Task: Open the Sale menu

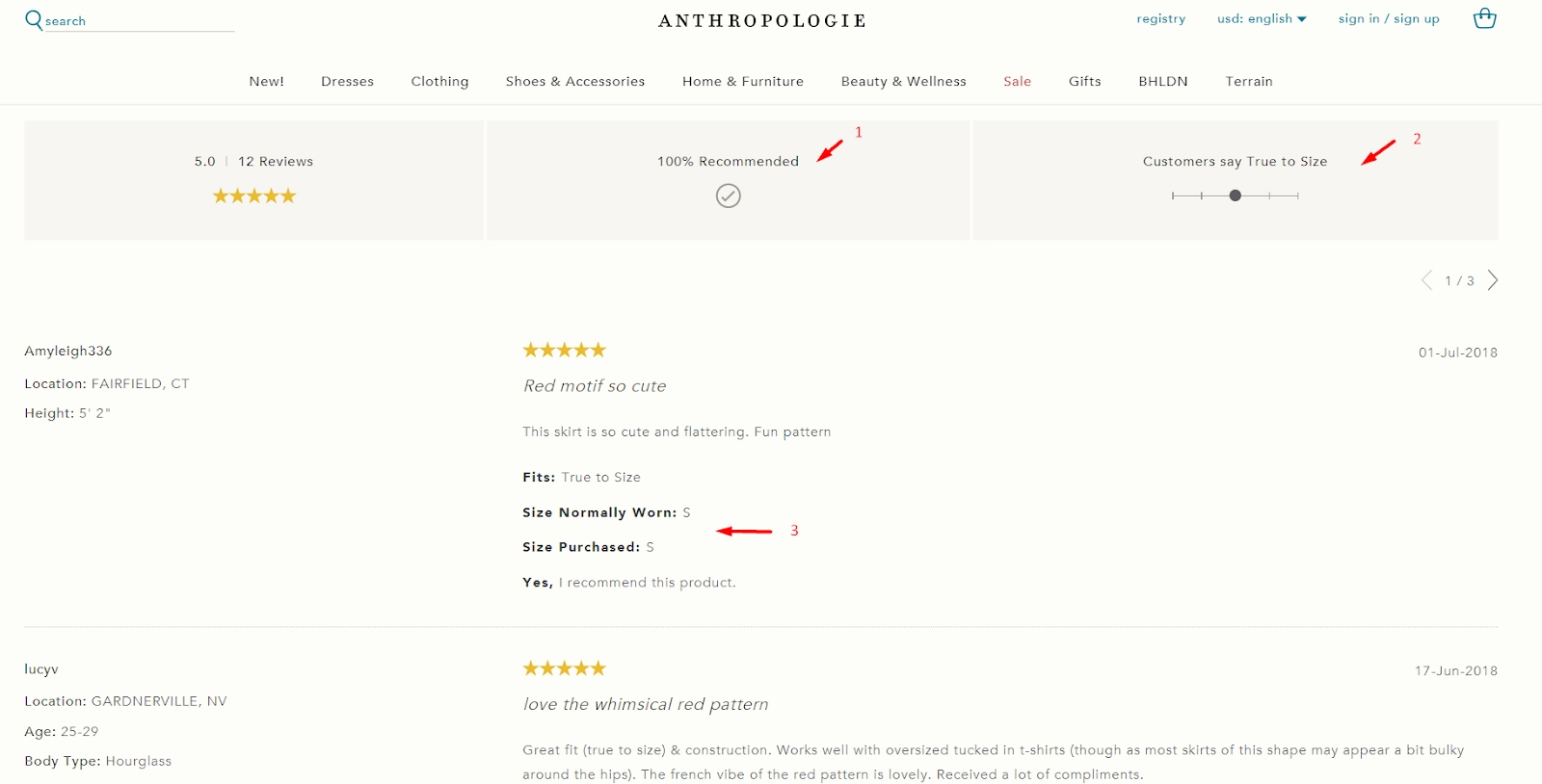Action: pos(1017,82)
